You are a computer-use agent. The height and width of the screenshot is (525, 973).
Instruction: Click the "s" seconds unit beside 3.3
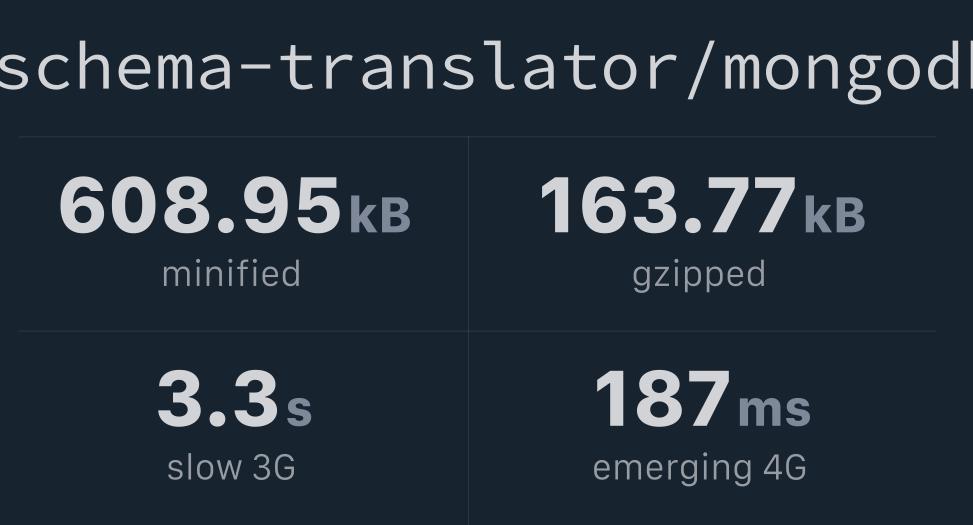[x=298, y=410]
